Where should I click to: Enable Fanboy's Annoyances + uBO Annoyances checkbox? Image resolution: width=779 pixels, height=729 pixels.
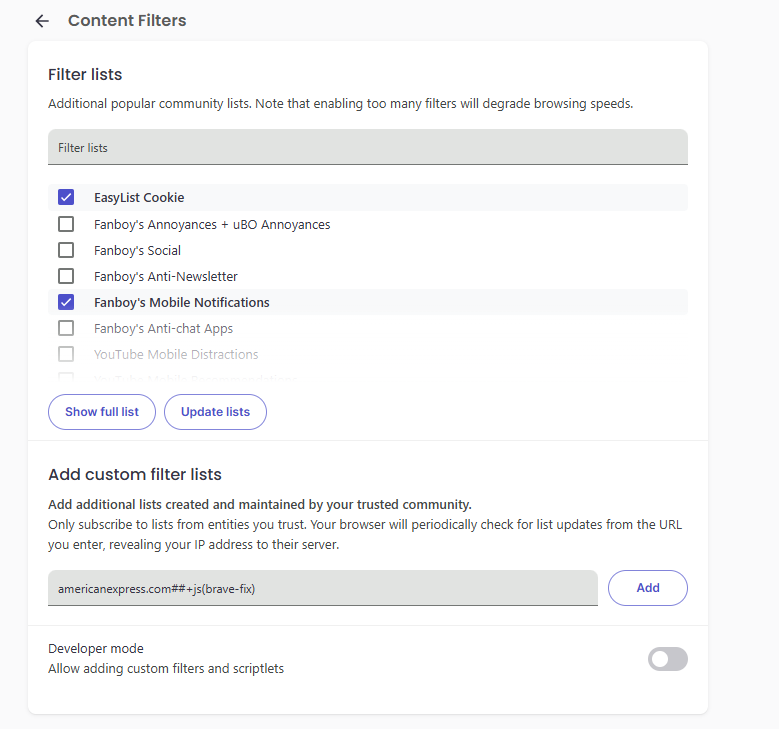click(66, 224)
